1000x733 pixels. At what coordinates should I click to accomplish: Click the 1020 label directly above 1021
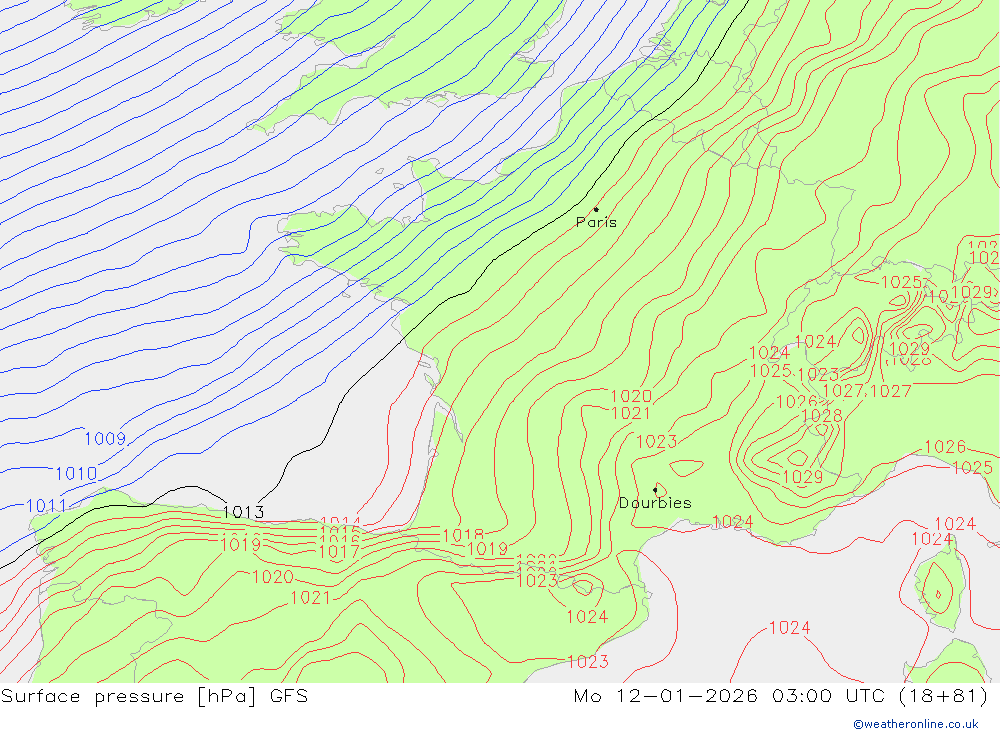tap(631, 396)
